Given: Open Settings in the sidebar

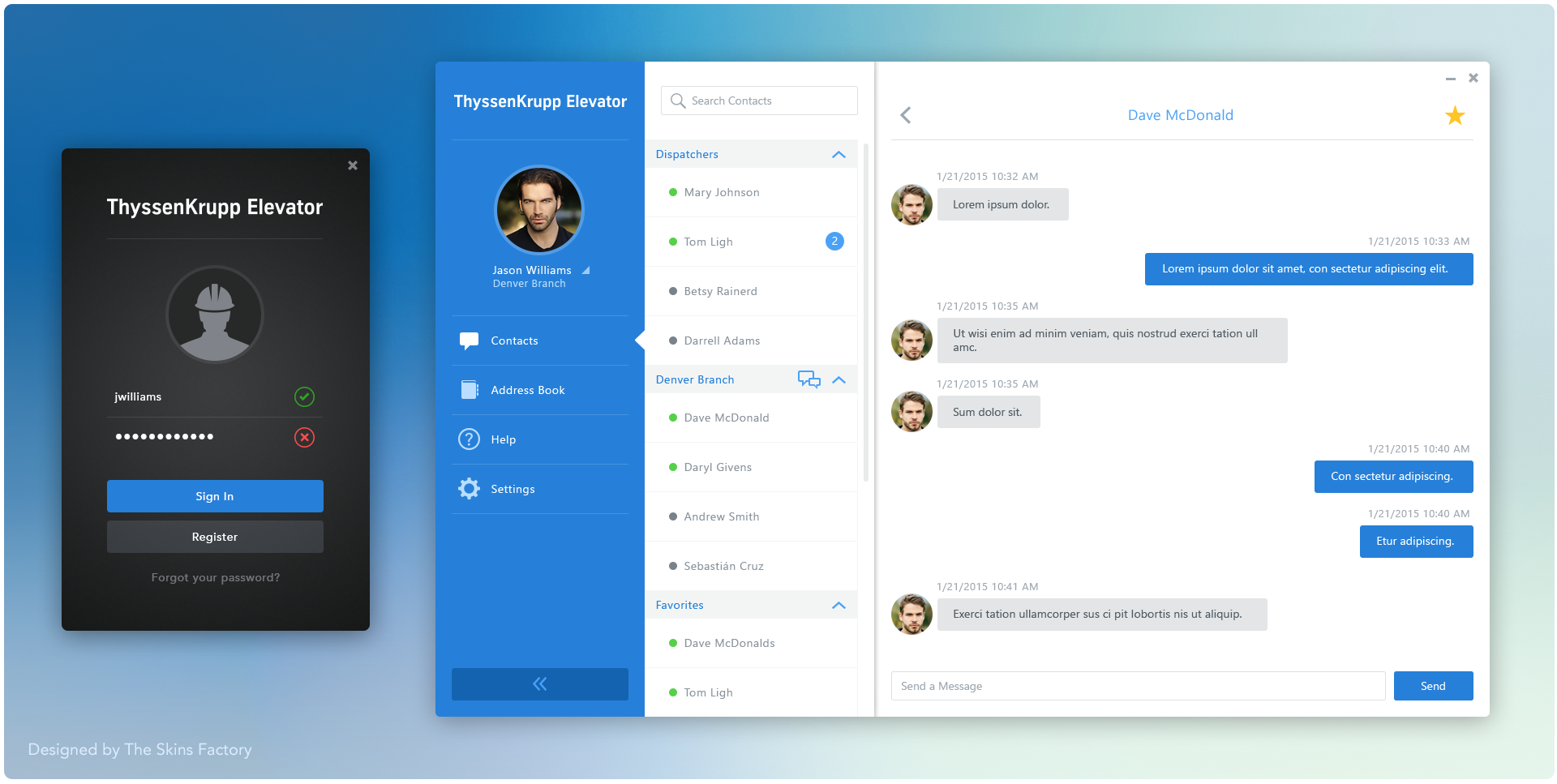Looking at the screenshot, I should [x=540, y=489].
